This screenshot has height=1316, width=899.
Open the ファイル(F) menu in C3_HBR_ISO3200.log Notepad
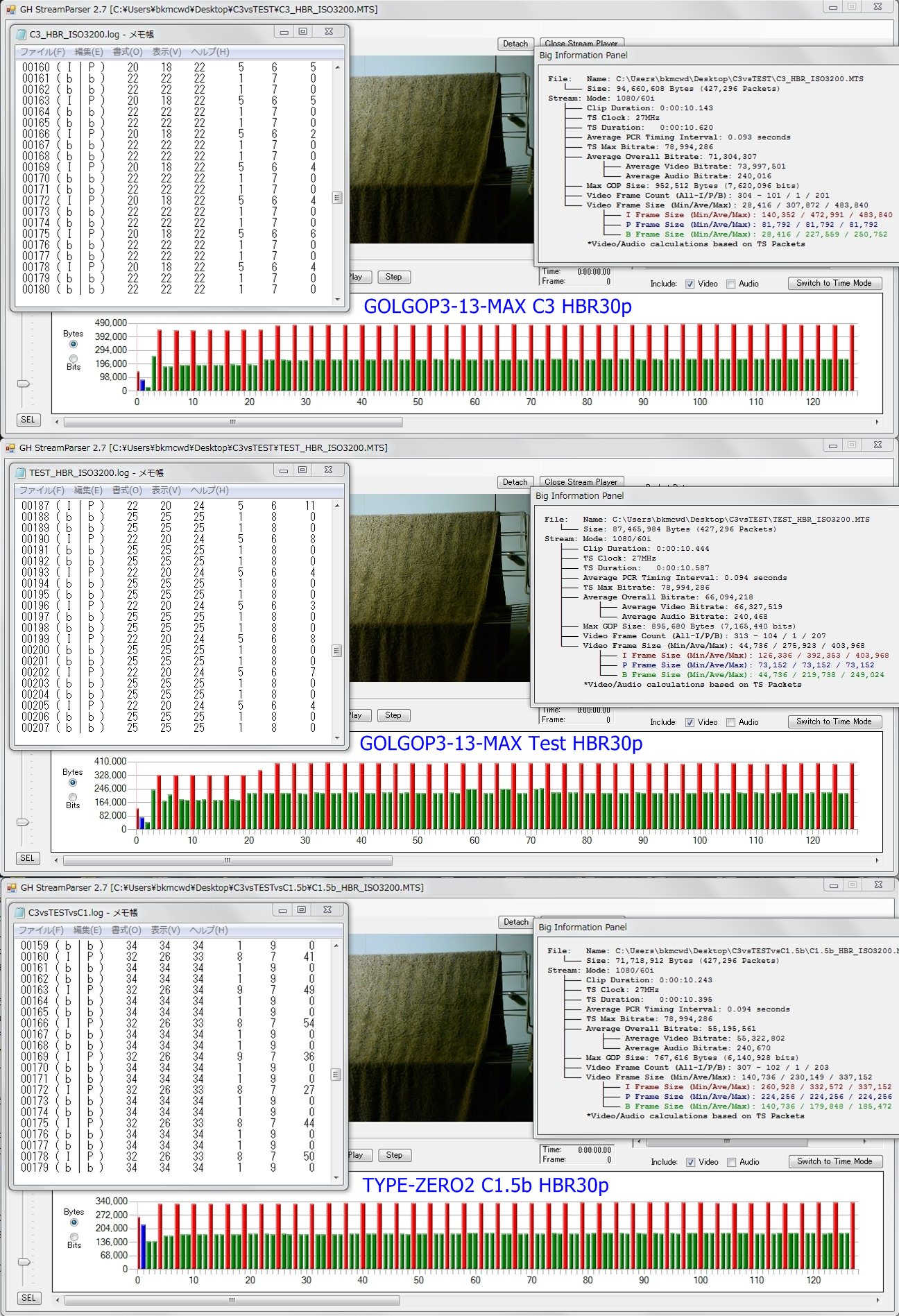click(x=42, y=52)
